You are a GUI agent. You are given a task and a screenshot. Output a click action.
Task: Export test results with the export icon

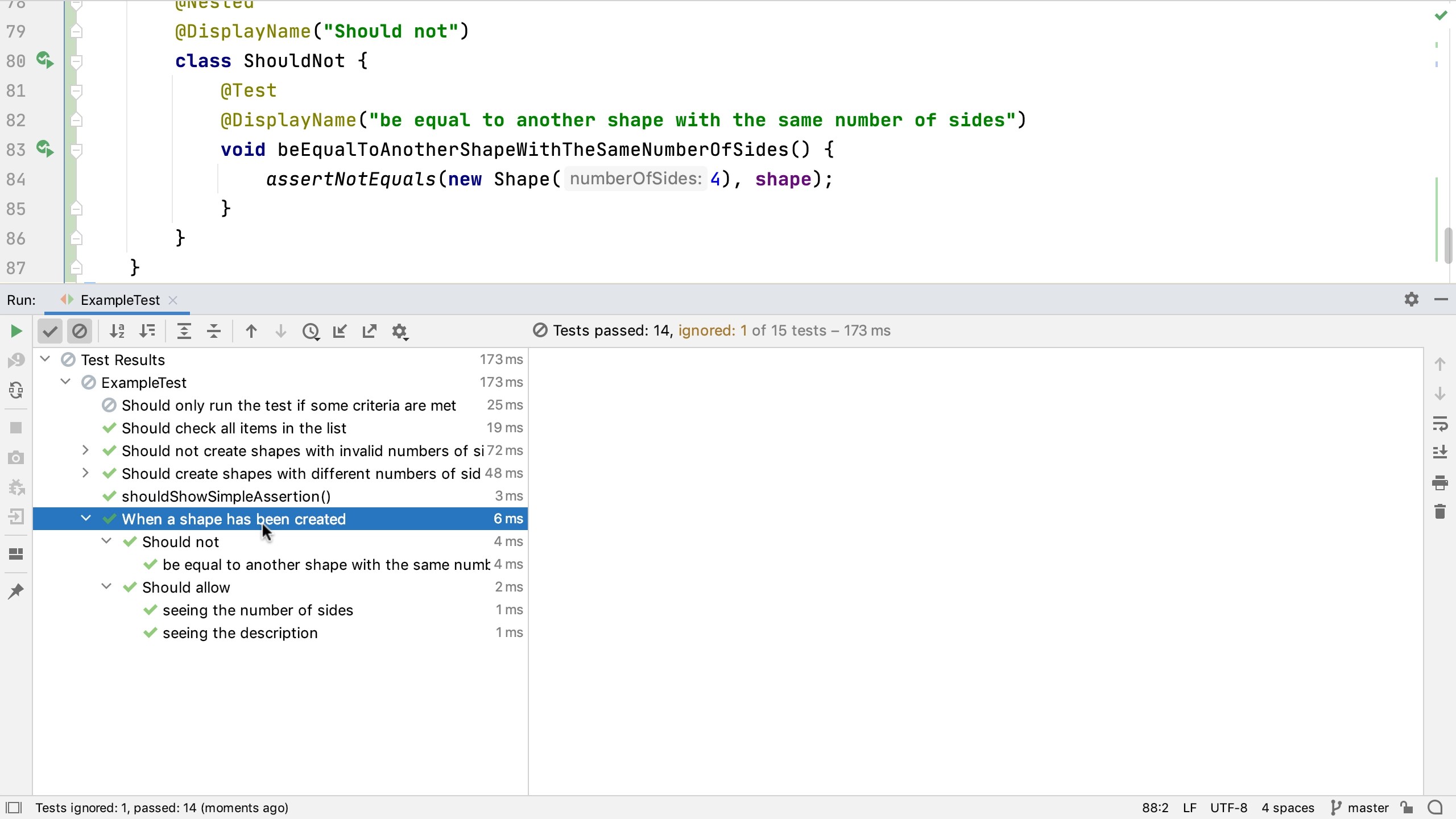pyautogui.click(x=369, y=331)
